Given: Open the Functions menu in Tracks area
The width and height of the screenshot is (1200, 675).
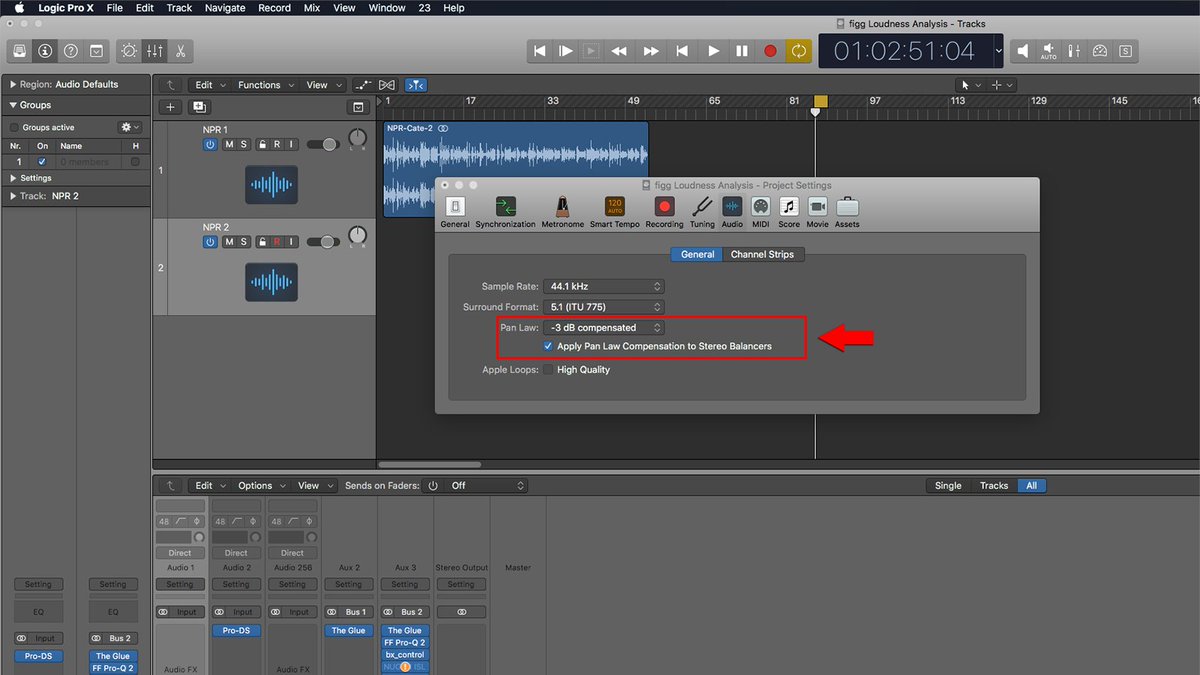Looking at the screenshot, I should pyautogui.click(x=264, y=85).
